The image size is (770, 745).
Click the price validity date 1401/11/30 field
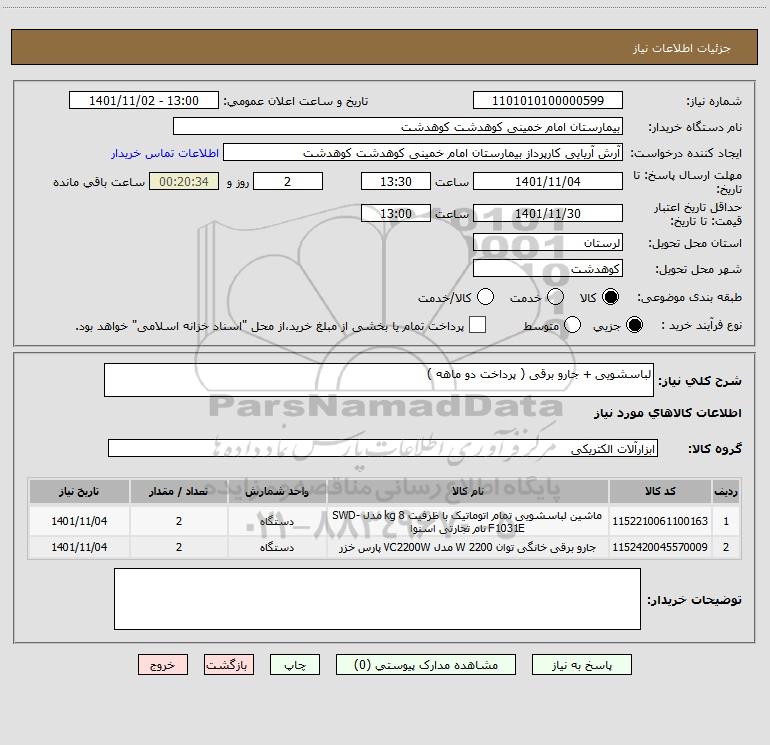click(x=548, y=213)
